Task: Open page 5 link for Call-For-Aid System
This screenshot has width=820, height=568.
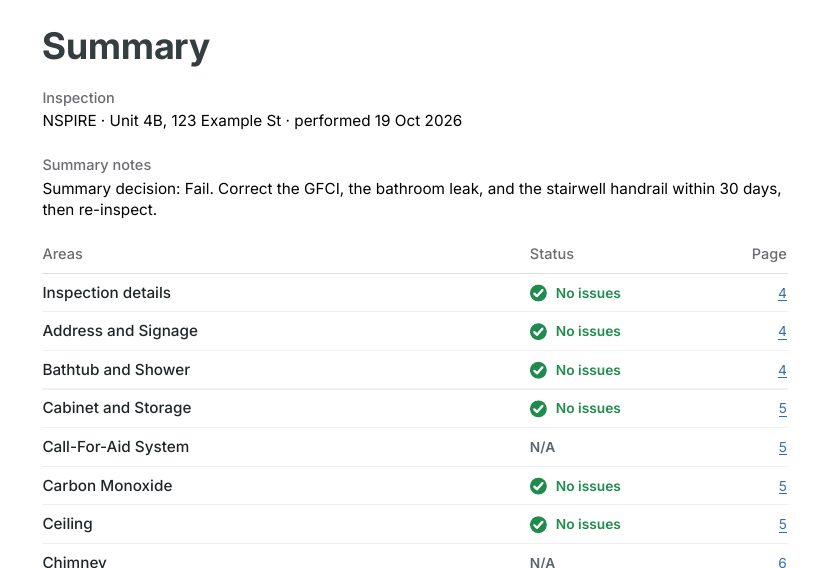Action: click(782, 448)
